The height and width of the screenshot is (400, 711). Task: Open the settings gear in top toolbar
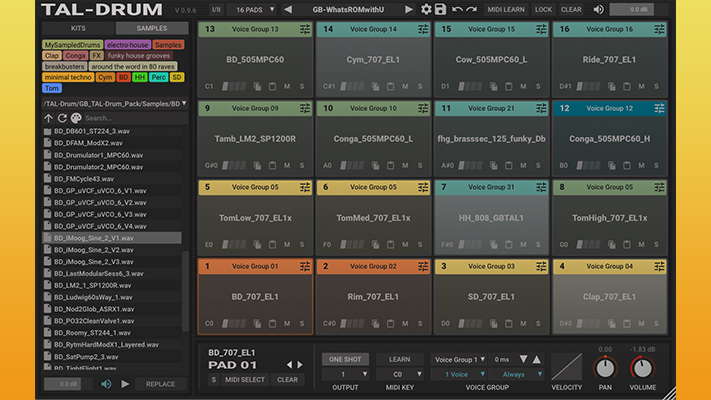coord(427,9)
